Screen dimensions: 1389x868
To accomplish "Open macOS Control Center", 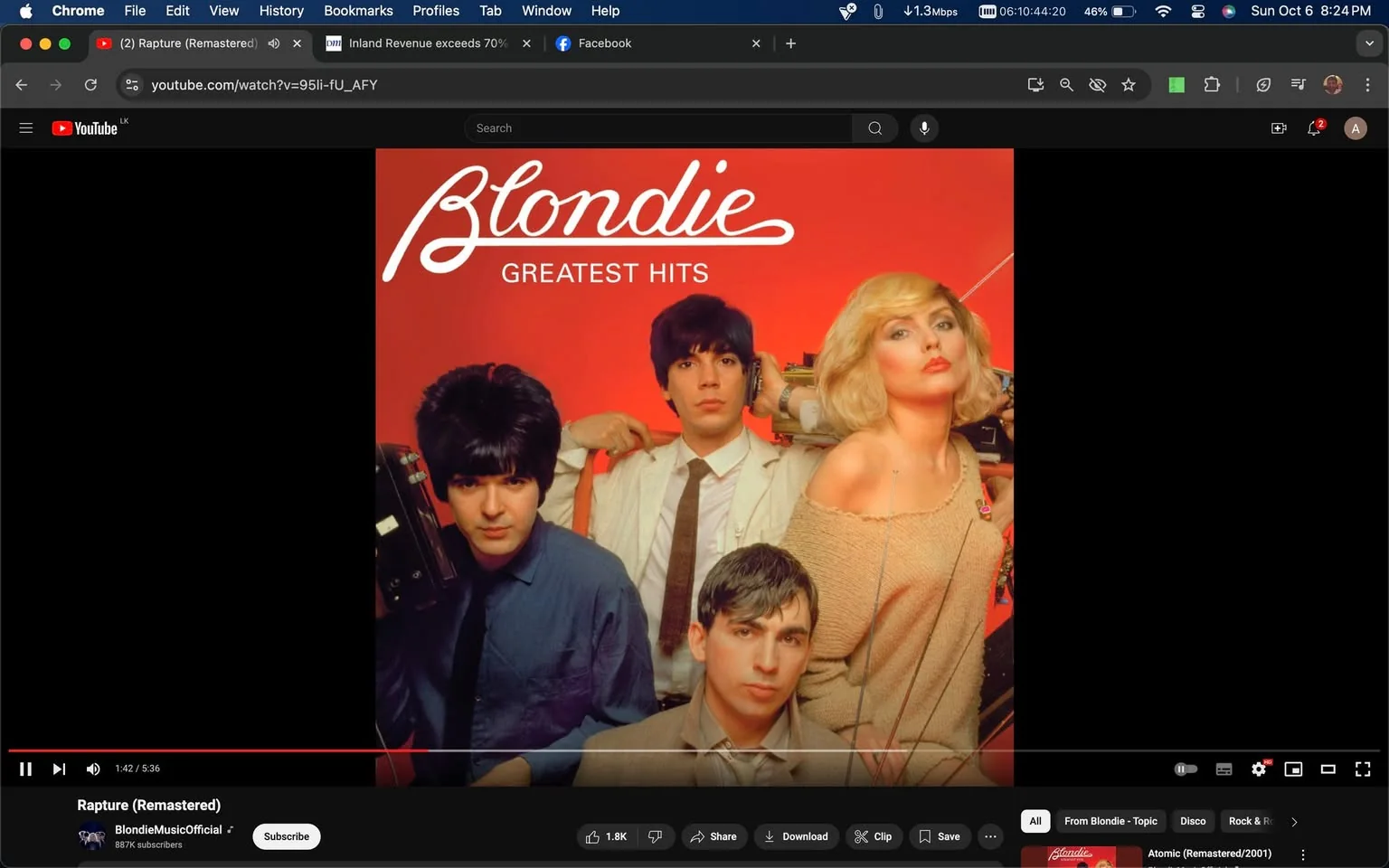I will [x=1198, y=11].
